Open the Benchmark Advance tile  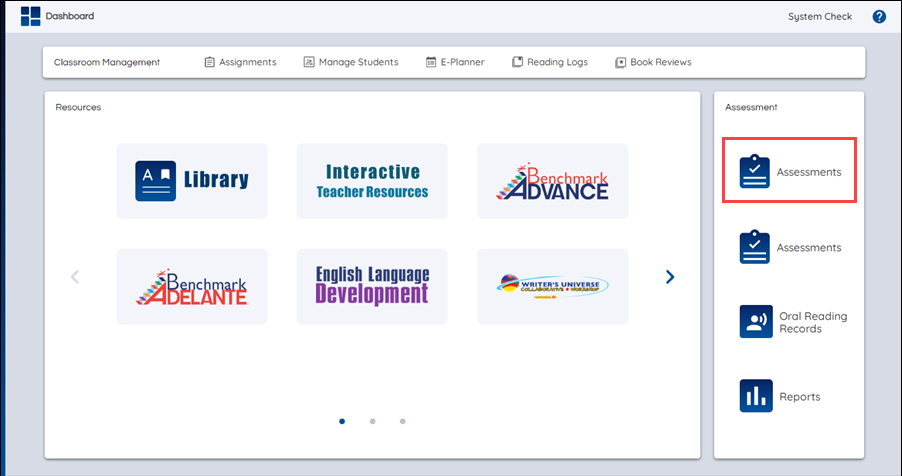coord(553,181)
